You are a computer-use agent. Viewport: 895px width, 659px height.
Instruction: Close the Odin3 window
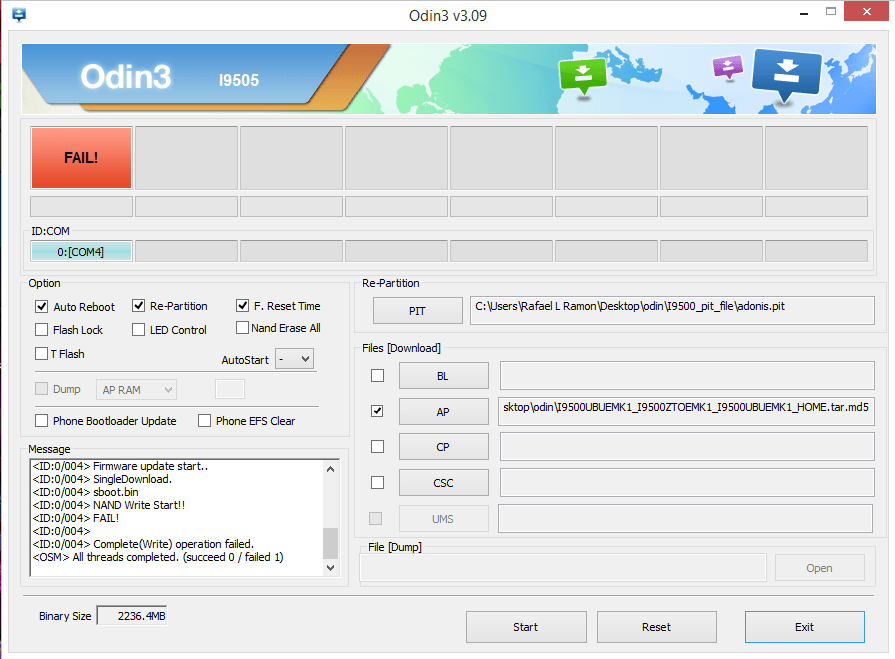pos(866,11)
